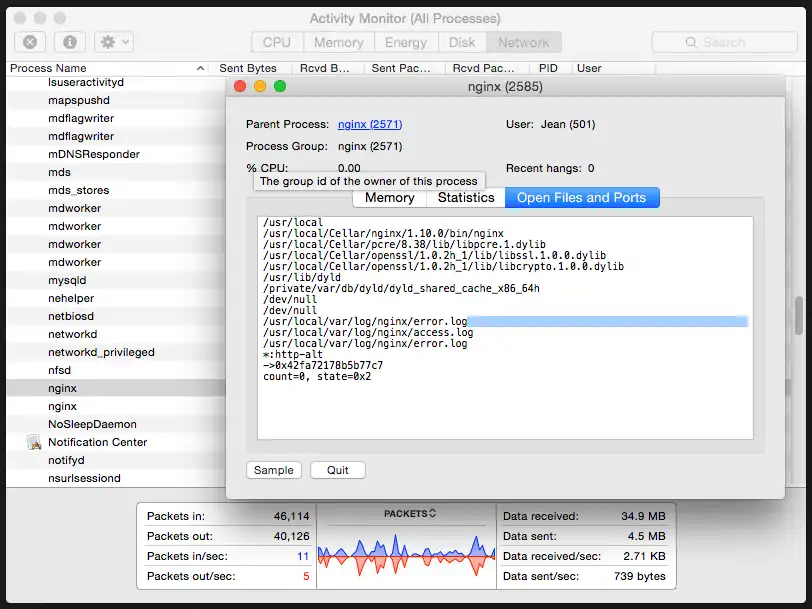Close the nginx (2585) inspector window

pyautogui.click(x=240, y=86)
